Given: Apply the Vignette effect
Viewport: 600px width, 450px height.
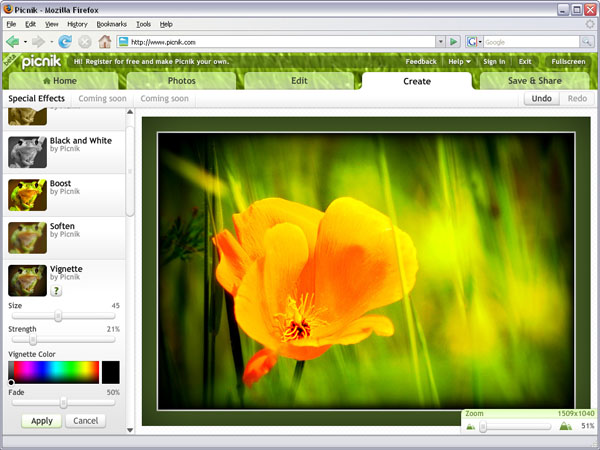Looking at the screenshot, I should (42, 421).
